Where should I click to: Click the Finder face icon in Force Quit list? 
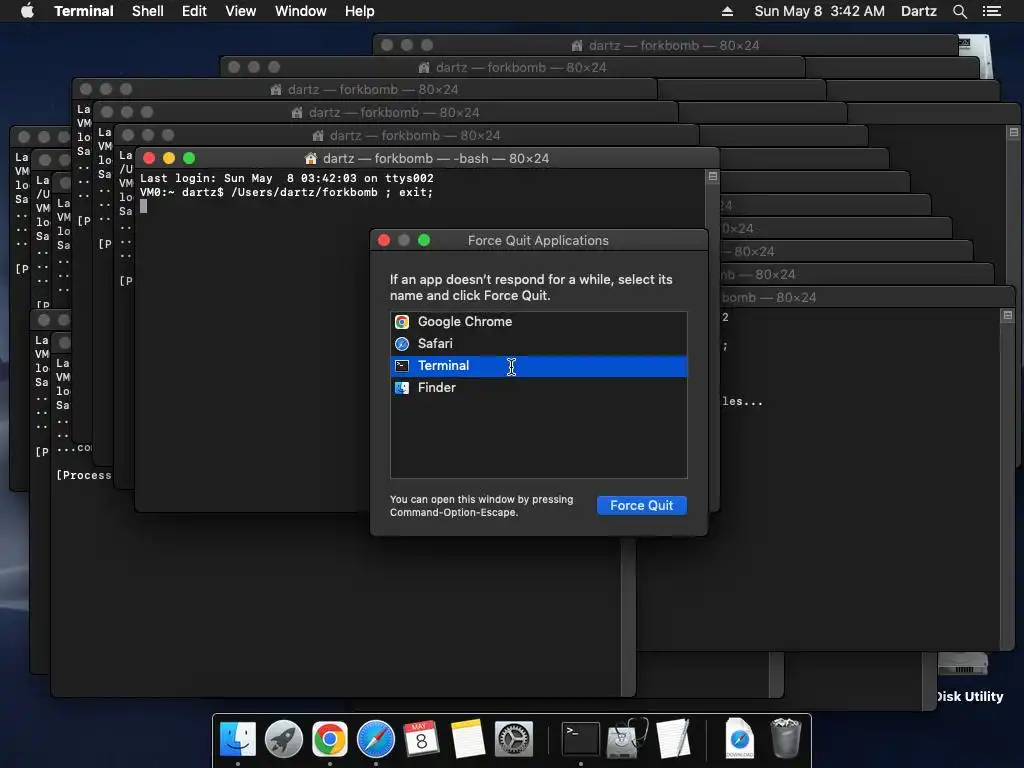coord(402,388)
